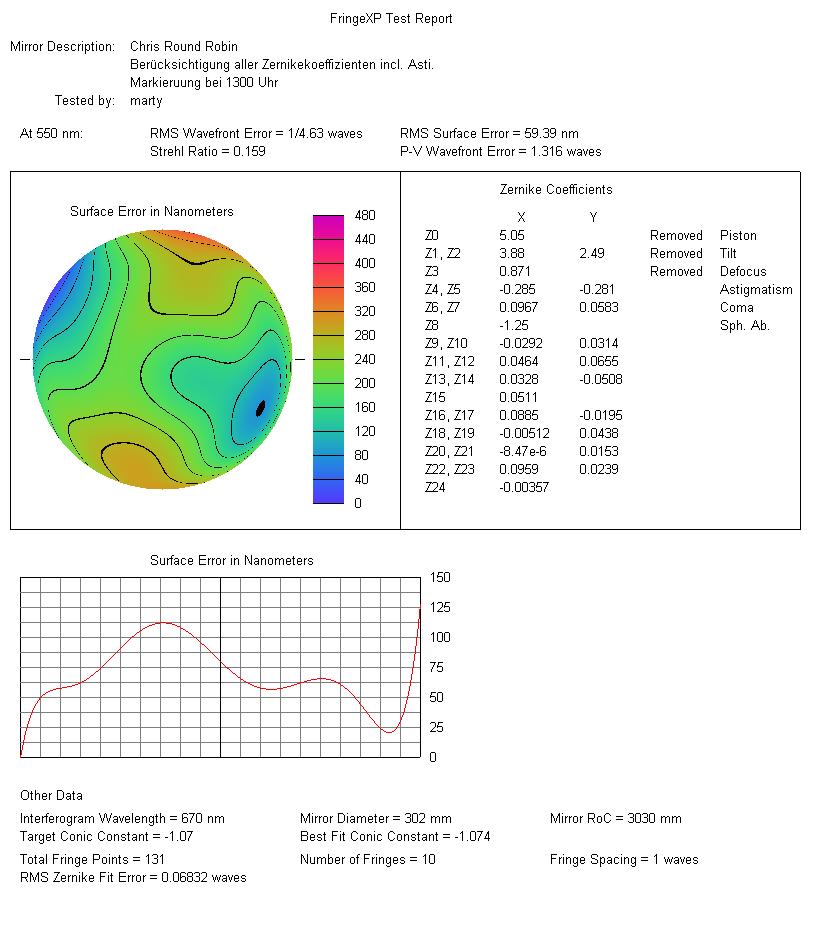Click Fringe Spacing = 1 waves

(x=624, y=860)
